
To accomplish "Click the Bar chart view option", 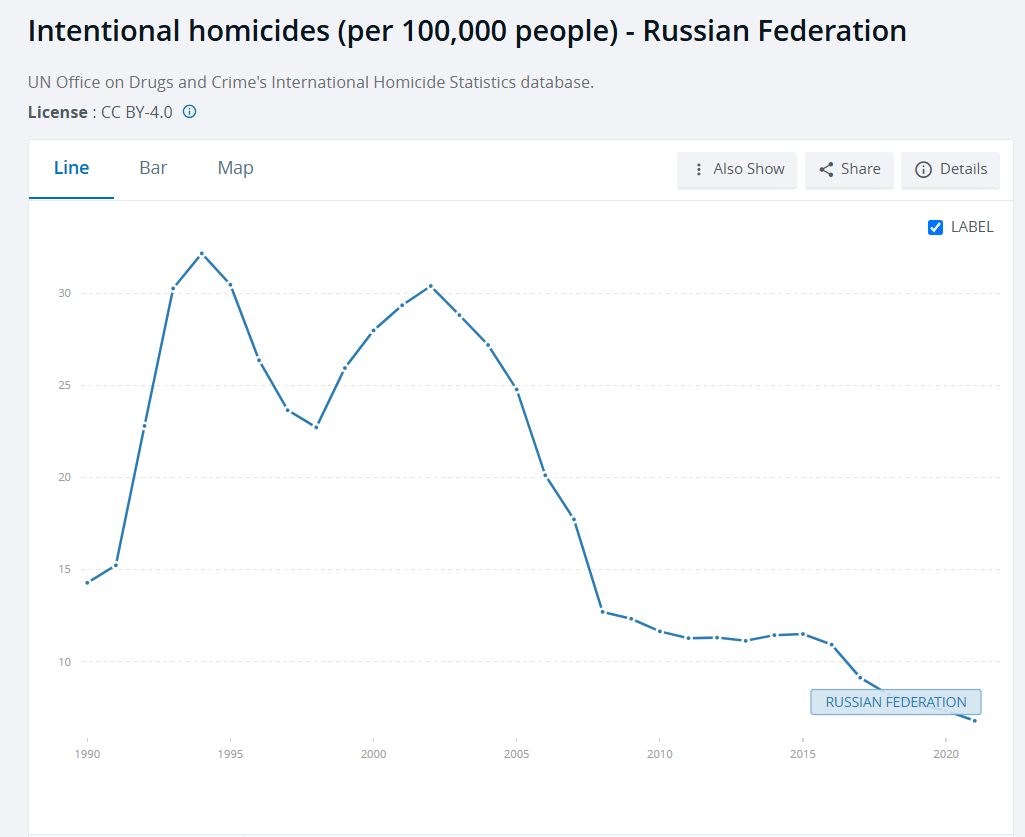I will coord(153,167).
